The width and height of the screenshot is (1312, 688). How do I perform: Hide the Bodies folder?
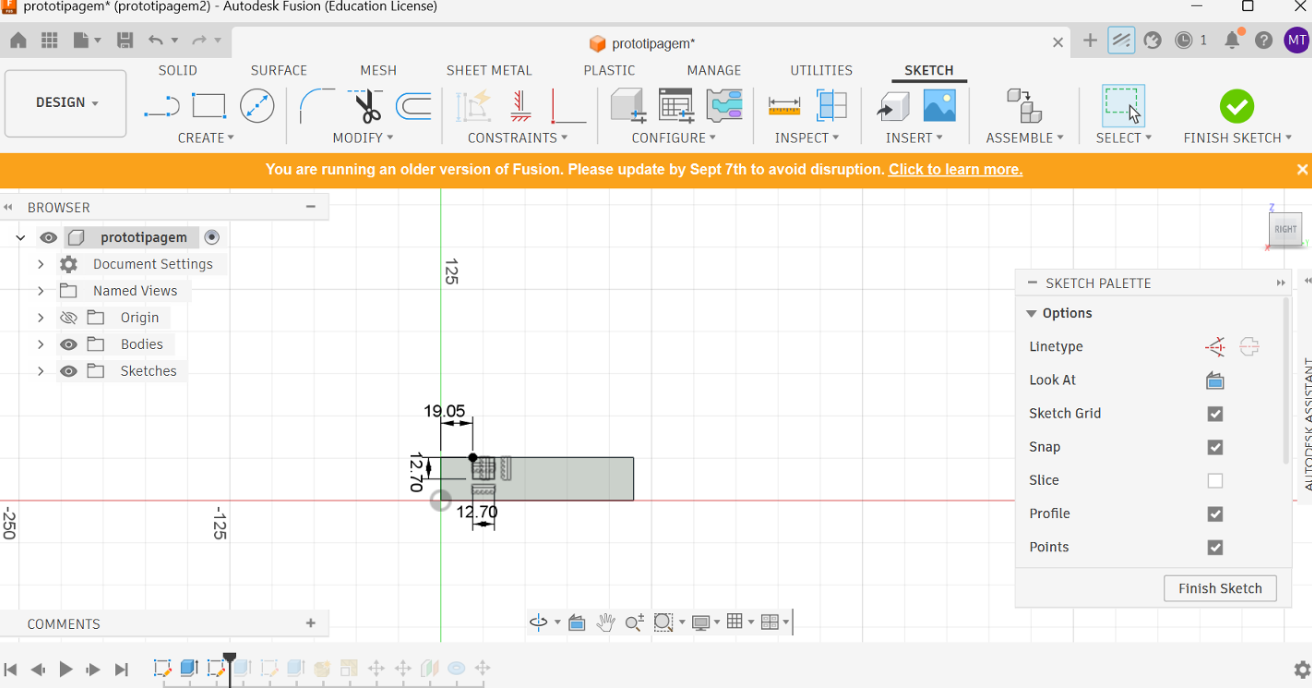tap(68, 344)
